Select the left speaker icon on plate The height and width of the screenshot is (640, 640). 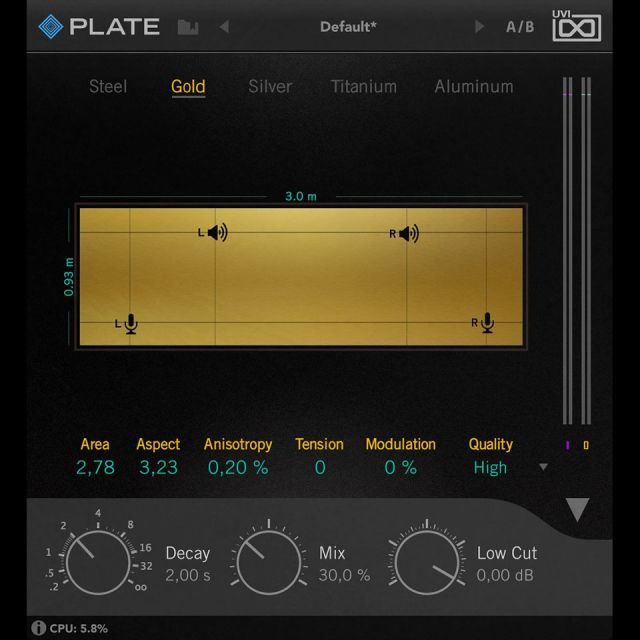tap(216, 233)
